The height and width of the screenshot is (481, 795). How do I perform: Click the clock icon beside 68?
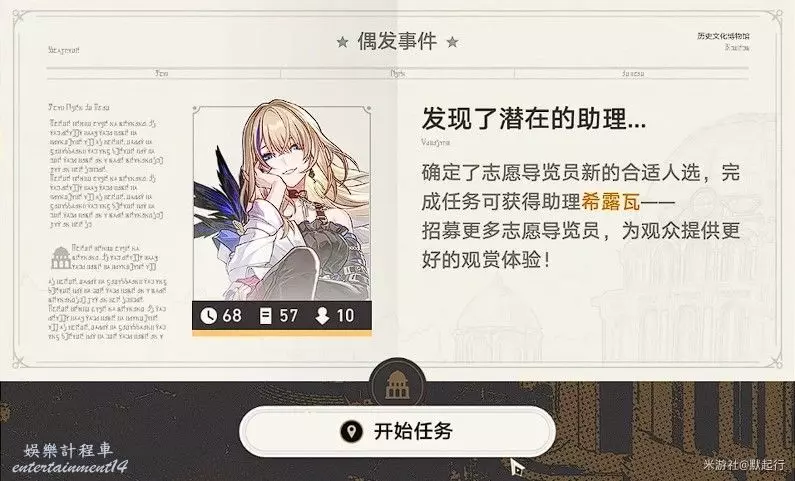coord(208,316)
